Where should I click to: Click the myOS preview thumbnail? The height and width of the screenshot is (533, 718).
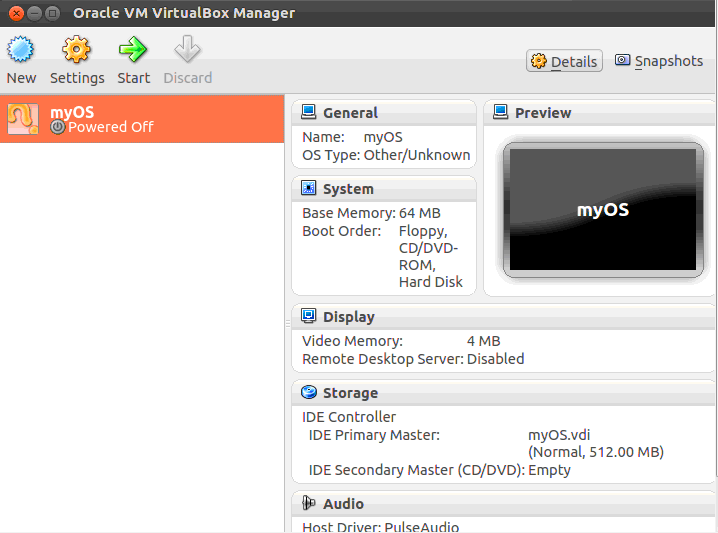[603, 210]
